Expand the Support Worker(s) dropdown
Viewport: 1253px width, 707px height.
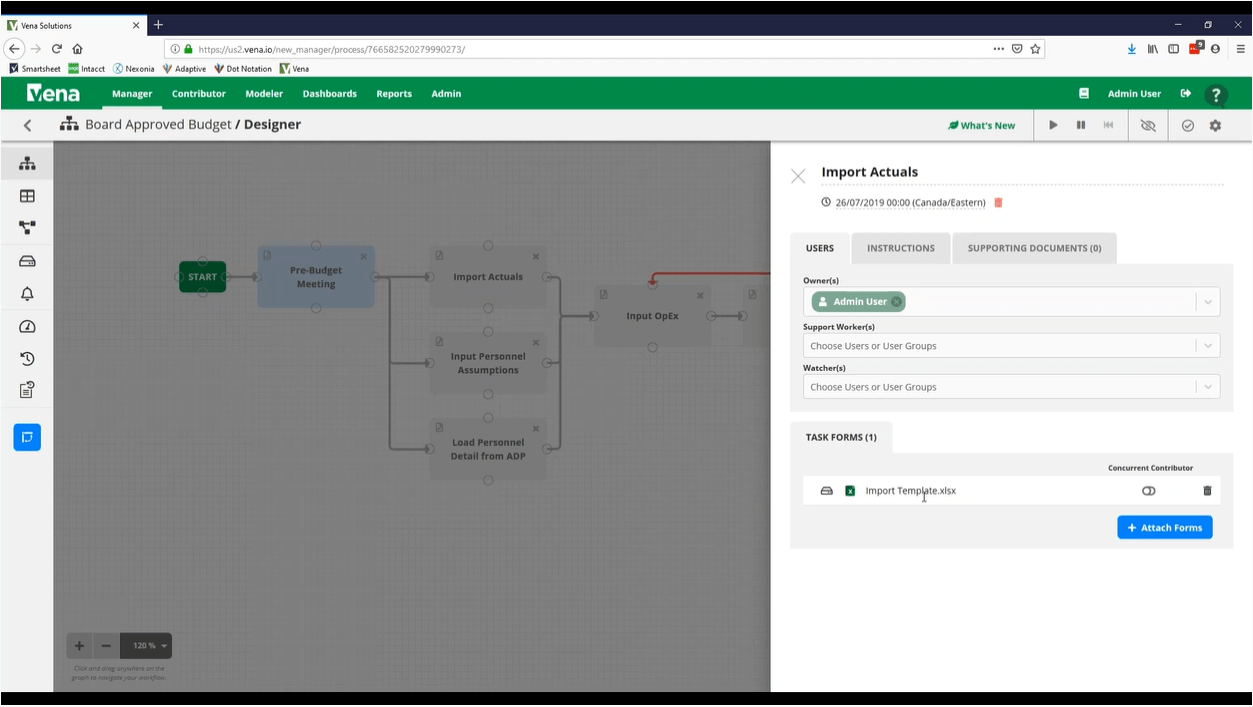click(1207, 346)
